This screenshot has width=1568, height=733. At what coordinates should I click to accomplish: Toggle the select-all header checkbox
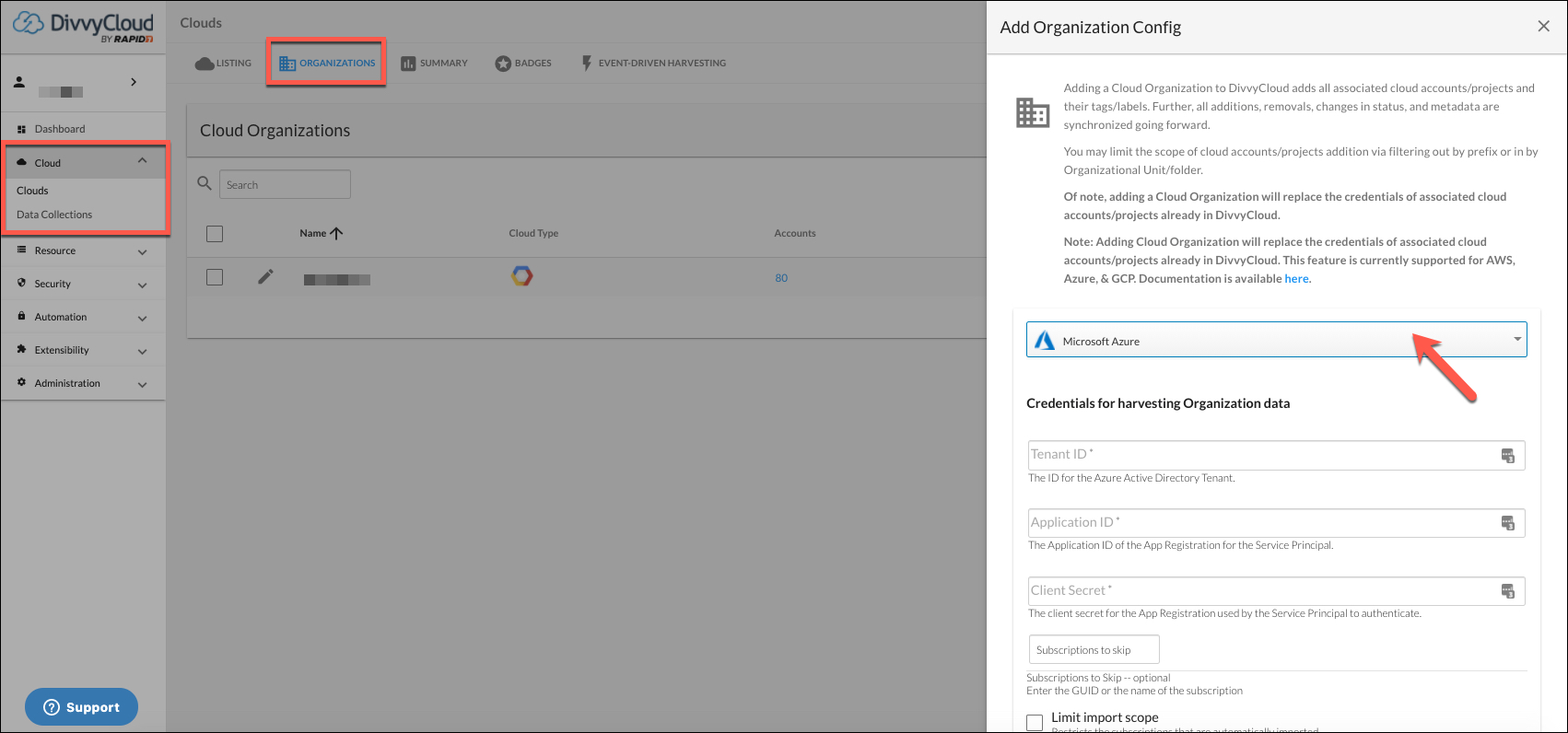[x=215, y=234]
